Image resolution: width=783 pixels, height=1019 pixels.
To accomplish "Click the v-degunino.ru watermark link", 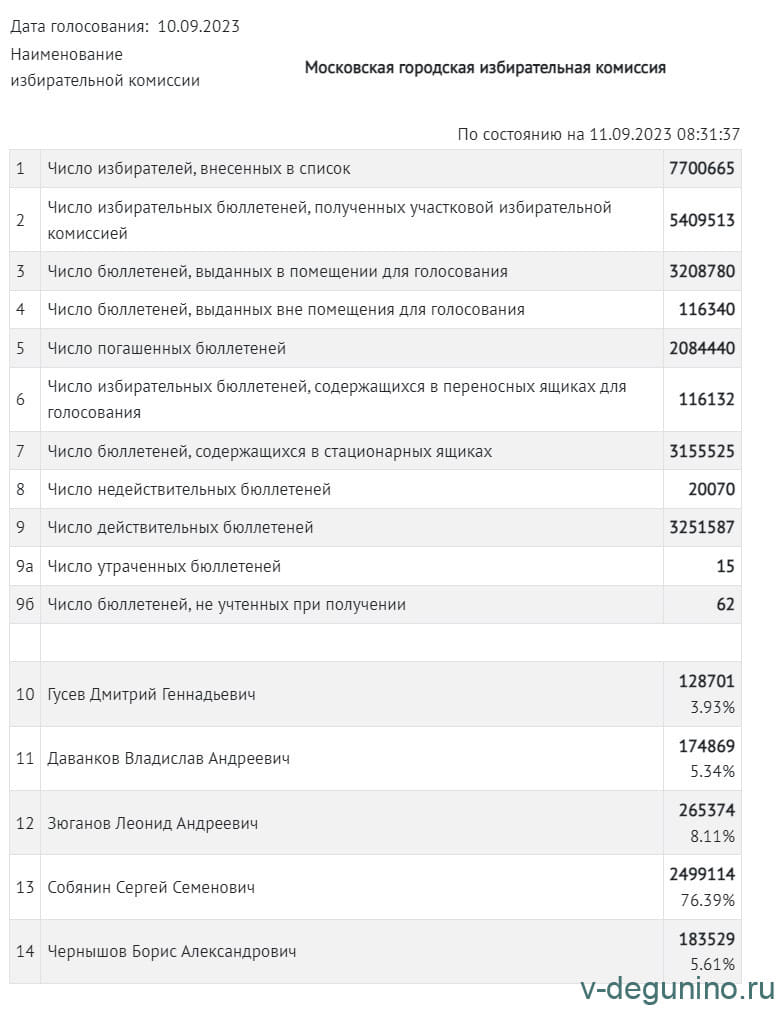I will 677,989.
